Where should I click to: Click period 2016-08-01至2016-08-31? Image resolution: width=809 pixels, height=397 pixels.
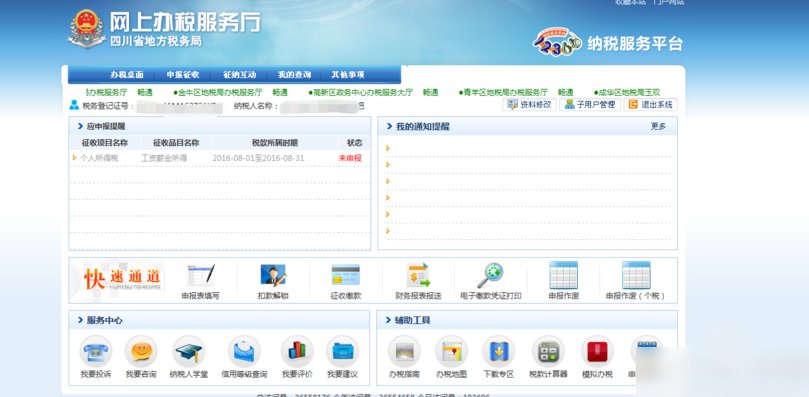click(258, 158)
